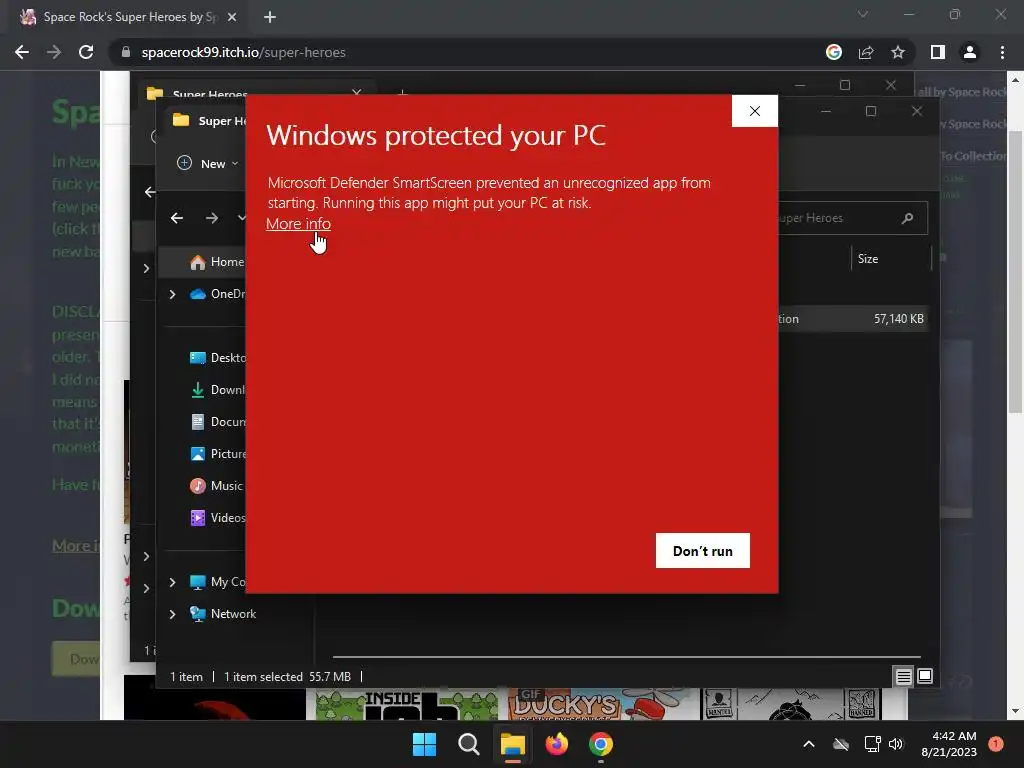Viewport: 1024px width, 768px height.
Task: Go forward in File Explorer navigation
Action: pyautogui.click(x=212, y=218)
